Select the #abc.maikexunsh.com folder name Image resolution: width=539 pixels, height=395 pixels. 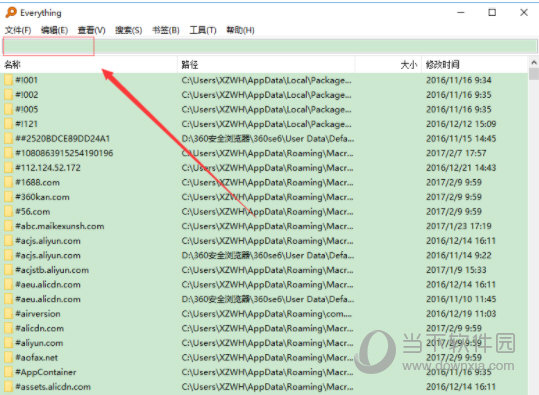pos(60,226)
